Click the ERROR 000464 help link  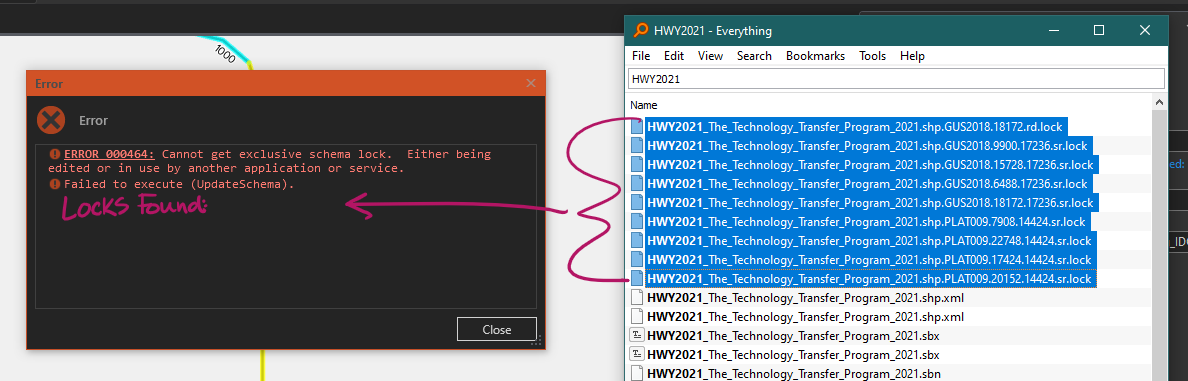coord(109,154)
